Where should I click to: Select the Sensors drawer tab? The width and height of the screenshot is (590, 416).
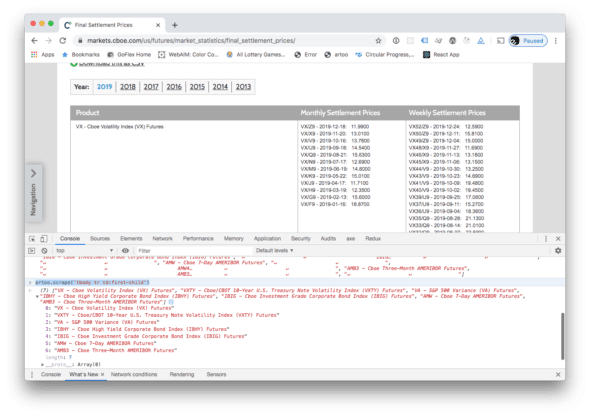(x=216, y=375)
